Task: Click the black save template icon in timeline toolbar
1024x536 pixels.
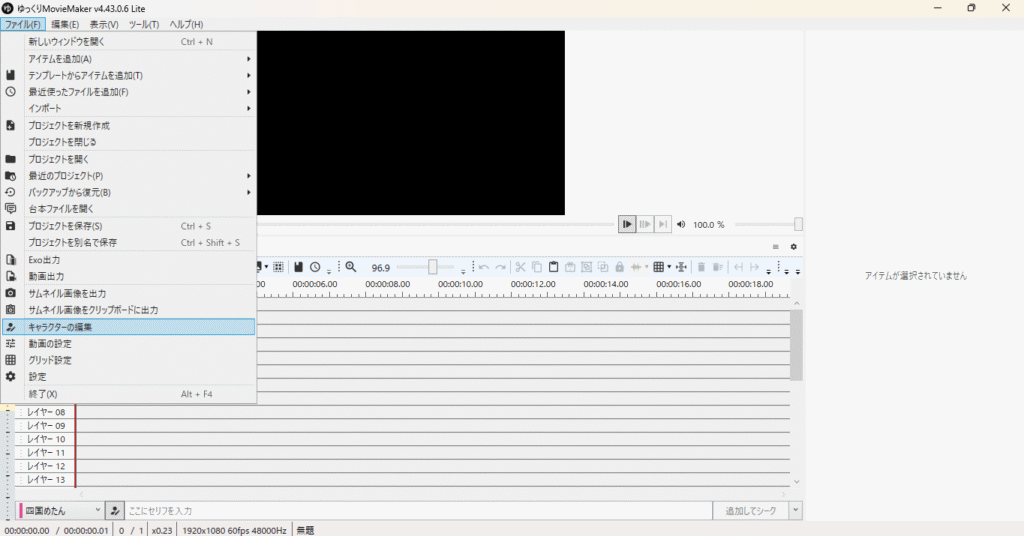Action: pyautogui.click(x=298, y=267)
